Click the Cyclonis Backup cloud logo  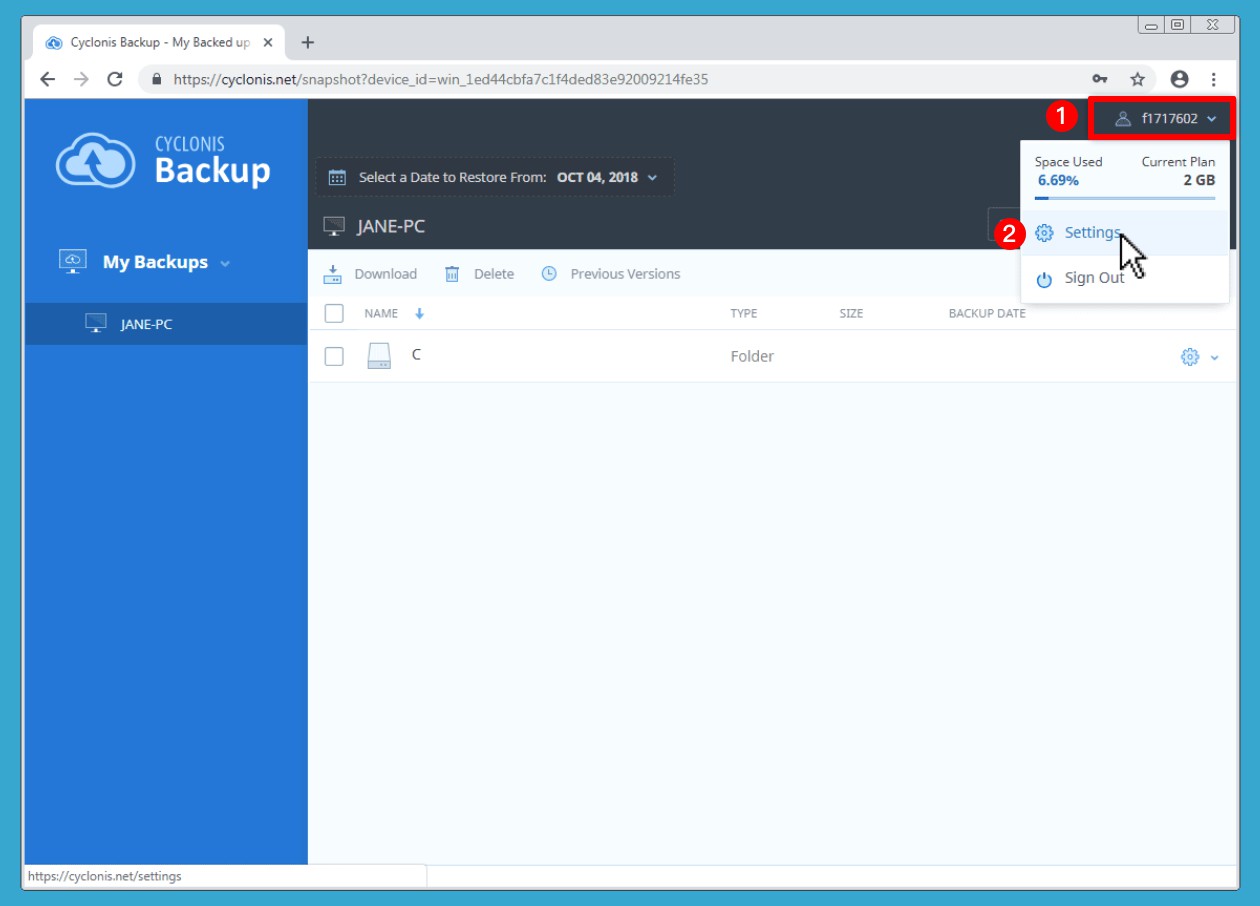pyautogui.click(x=96, y=160)
